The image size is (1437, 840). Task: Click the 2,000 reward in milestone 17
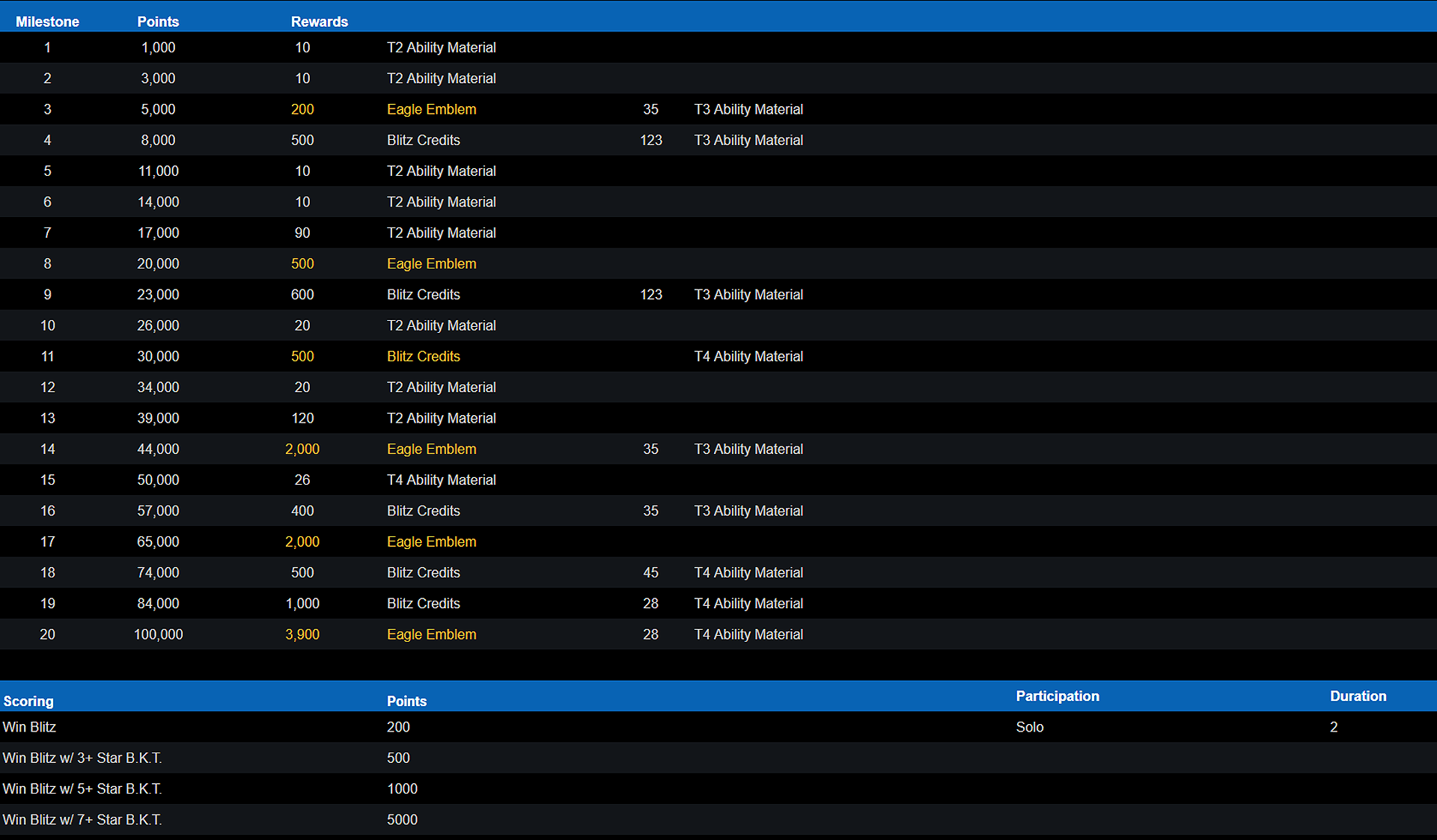pos(302,542)
